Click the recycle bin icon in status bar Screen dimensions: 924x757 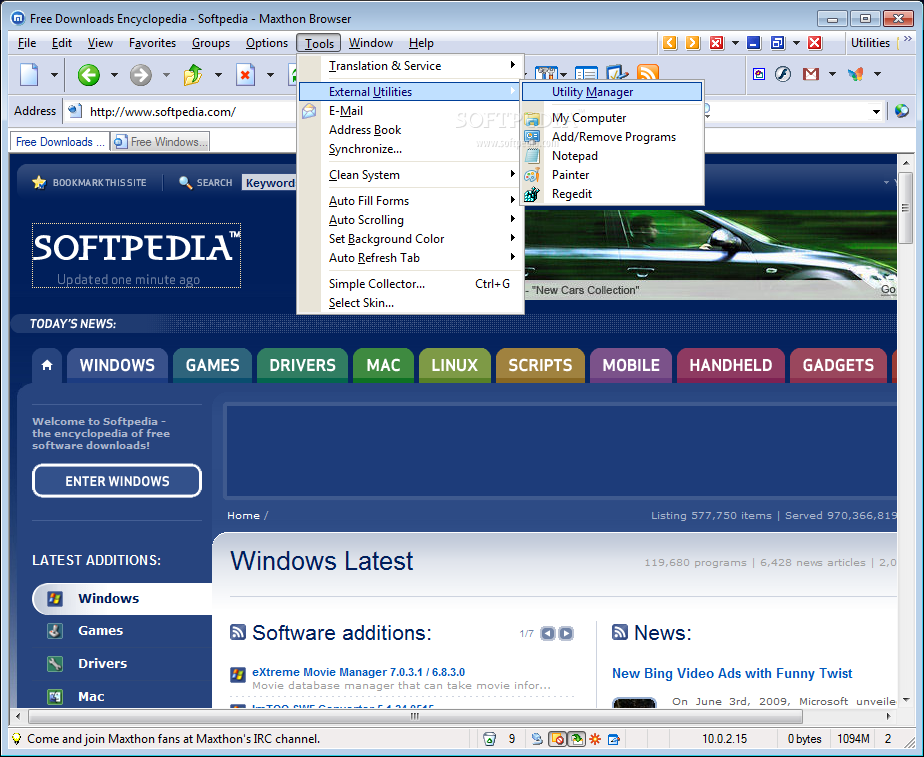(x=489, y=739)
